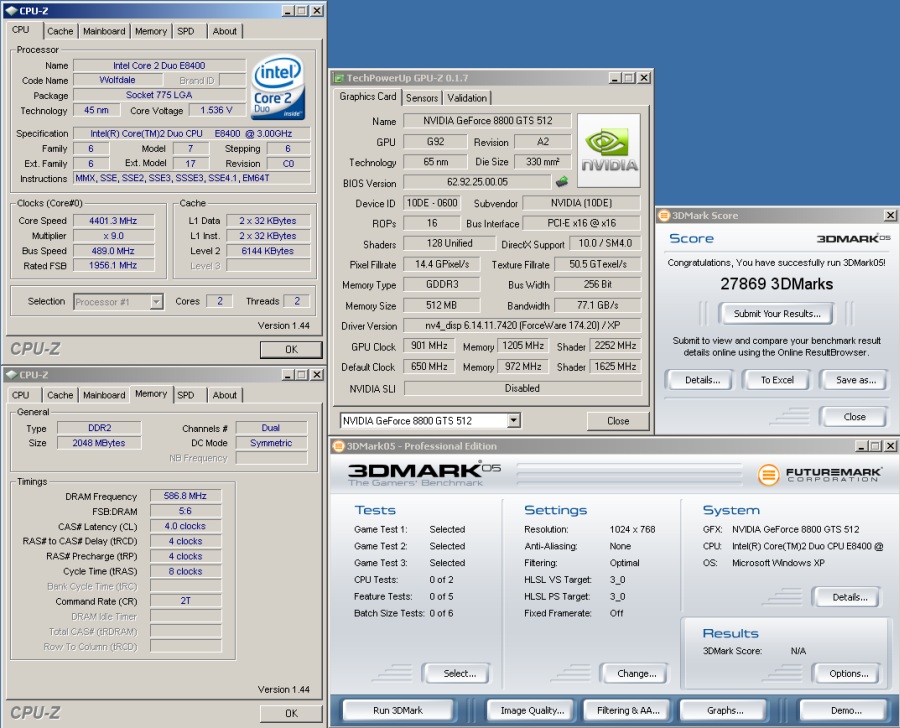The width and height of the screenshot is (900, 728).
Task: Launch the Demo button
Action: pos(845,711)
